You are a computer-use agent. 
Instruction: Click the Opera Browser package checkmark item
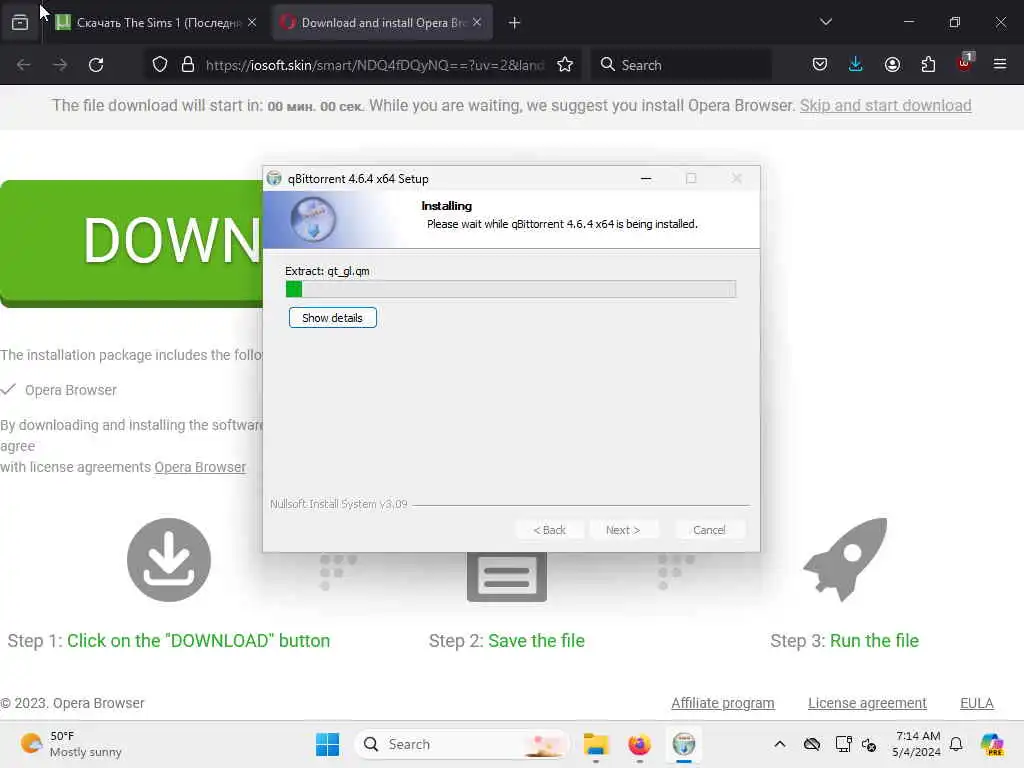(x=58, y=390)
